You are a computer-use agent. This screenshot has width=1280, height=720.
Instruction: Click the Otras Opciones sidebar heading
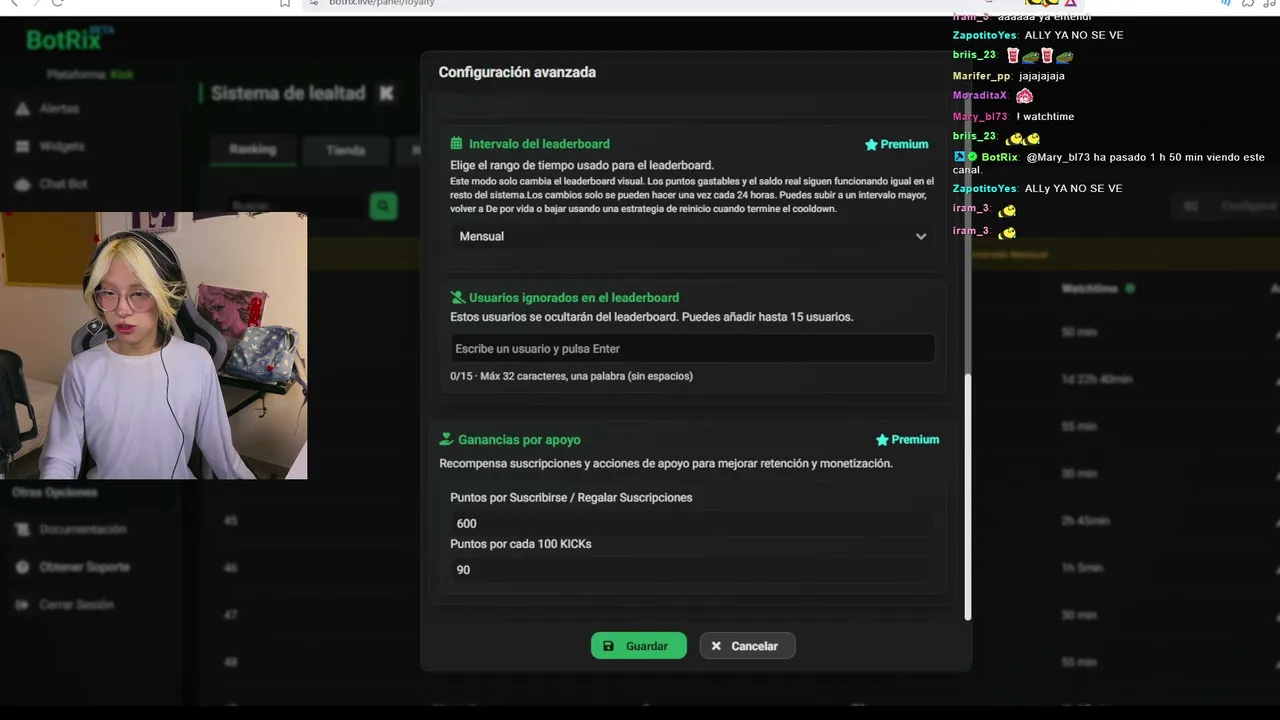click(x=55, y=492)
